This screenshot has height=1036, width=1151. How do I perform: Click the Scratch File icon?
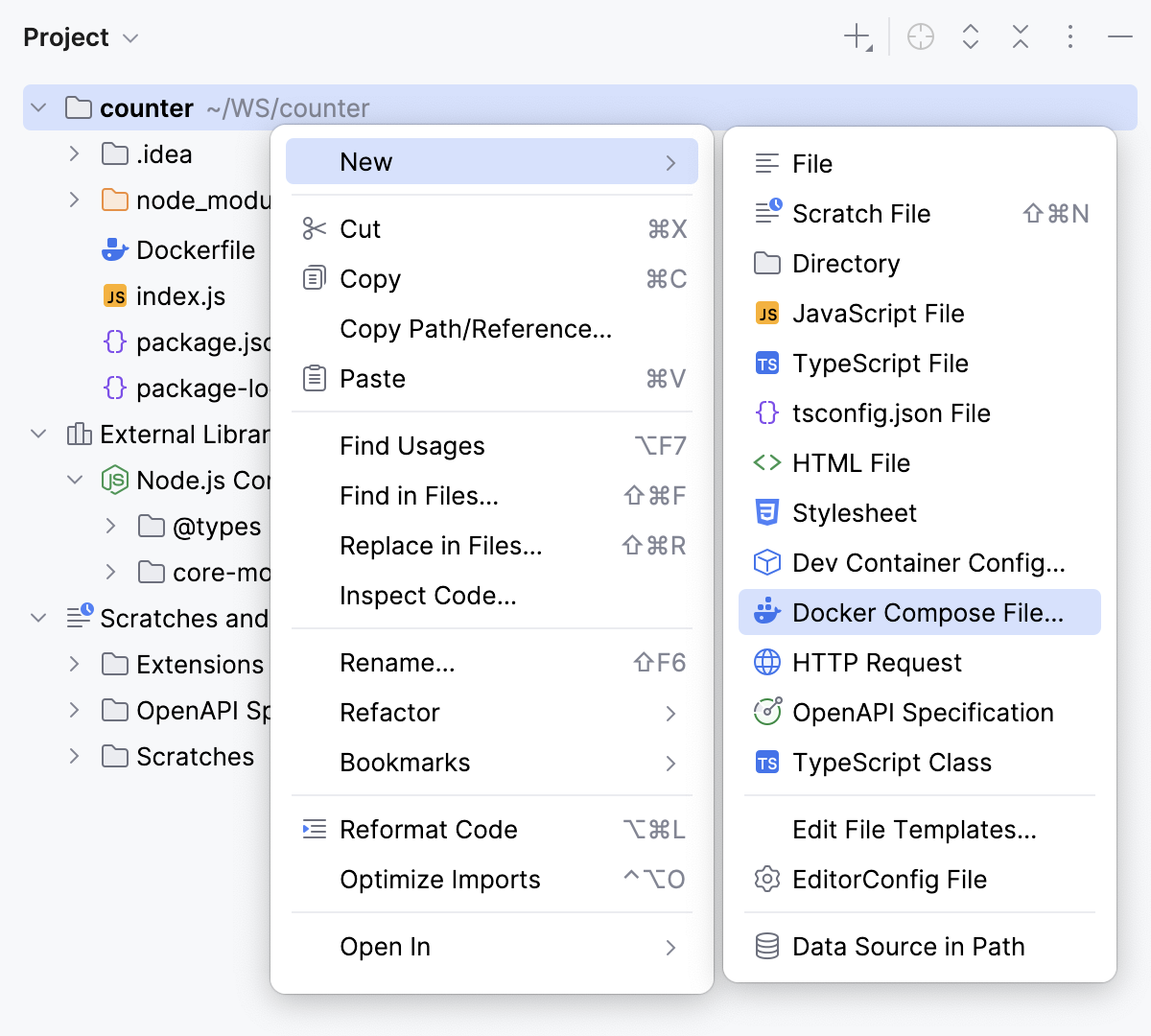[x=768, y=212]
